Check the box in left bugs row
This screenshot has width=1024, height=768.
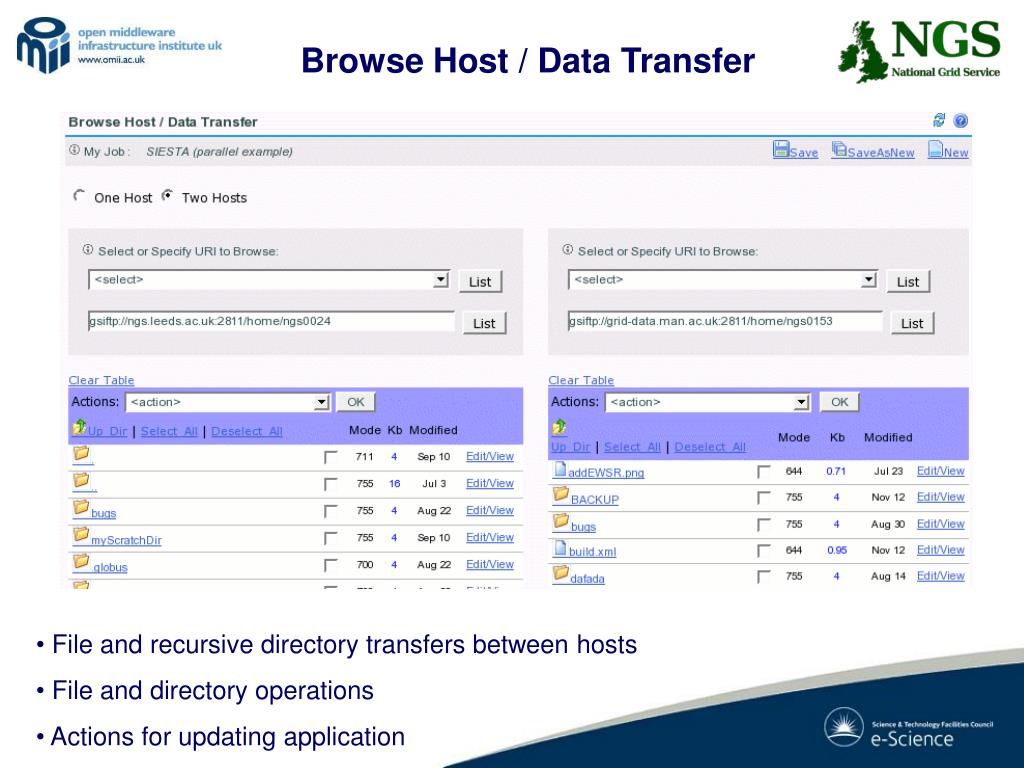click(x=330, y=511)
